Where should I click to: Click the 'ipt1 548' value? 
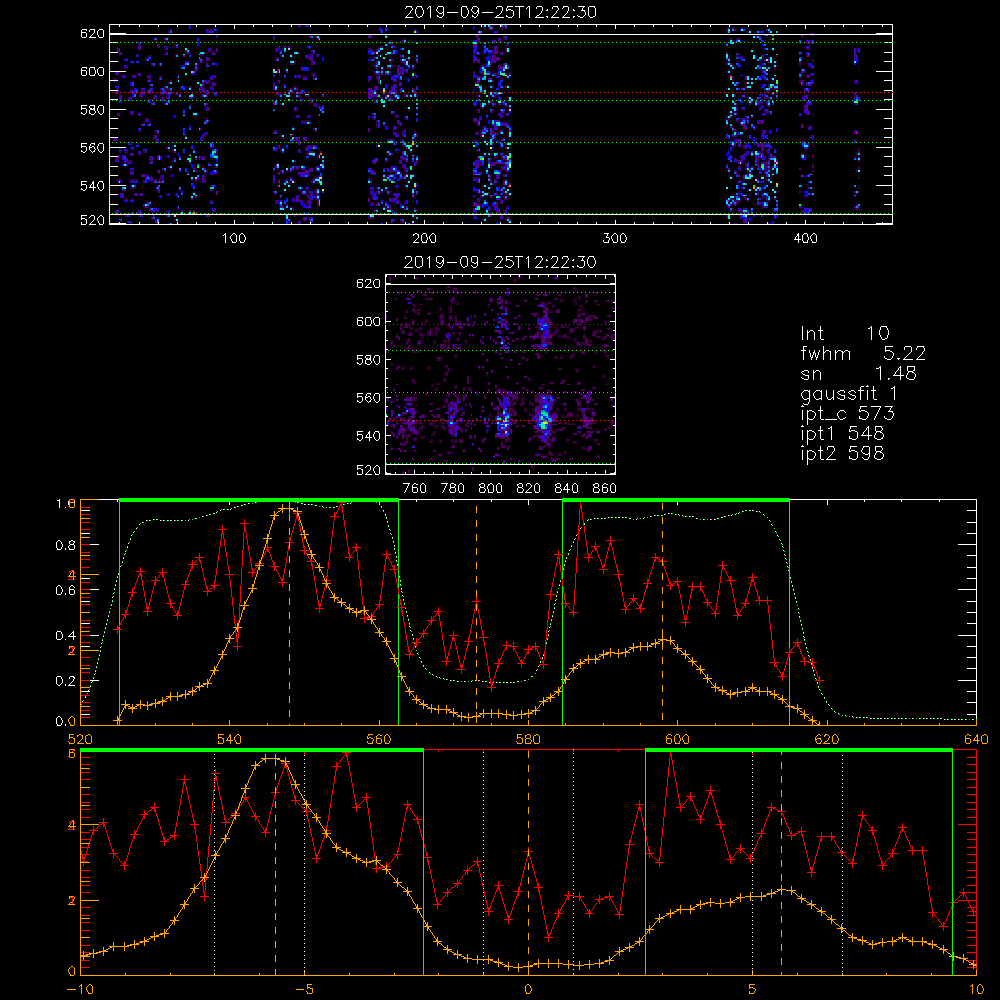[x=842, y=433]
